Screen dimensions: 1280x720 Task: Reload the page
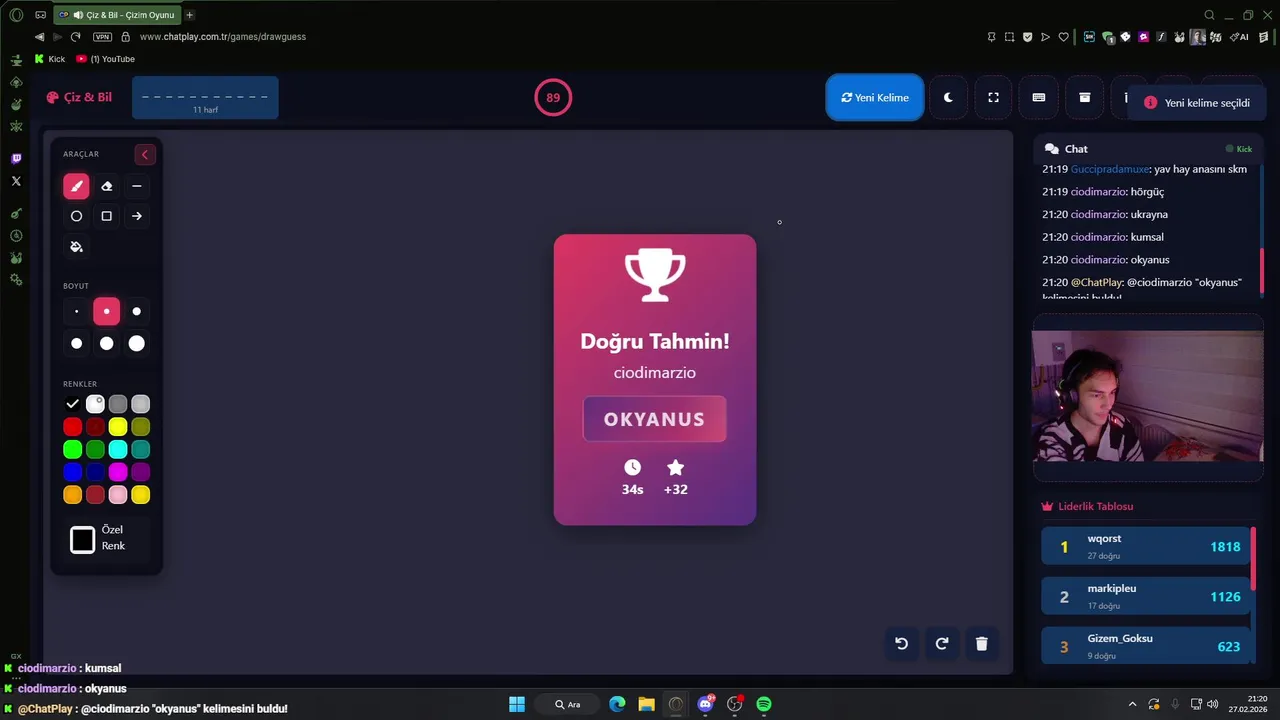pyautogui.click(x=75, y=37)
